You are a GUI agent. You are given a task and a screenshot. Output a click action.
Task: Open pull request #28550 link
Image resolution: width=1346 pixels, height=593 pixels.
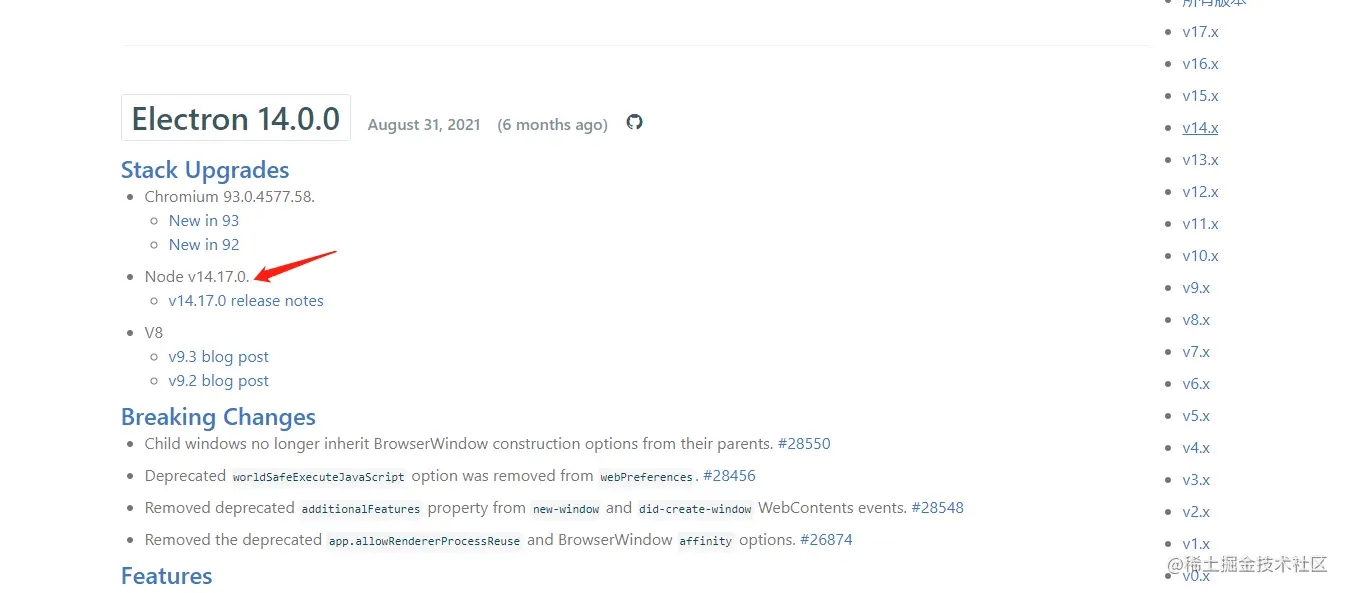(x=804, y=443)
